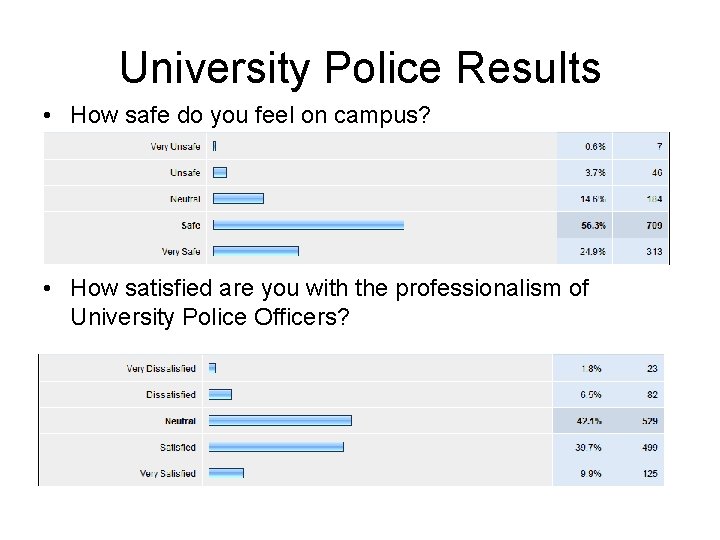Click the Satisfied response bar
This screenshot has height=540, width=720.
point(276,447)
